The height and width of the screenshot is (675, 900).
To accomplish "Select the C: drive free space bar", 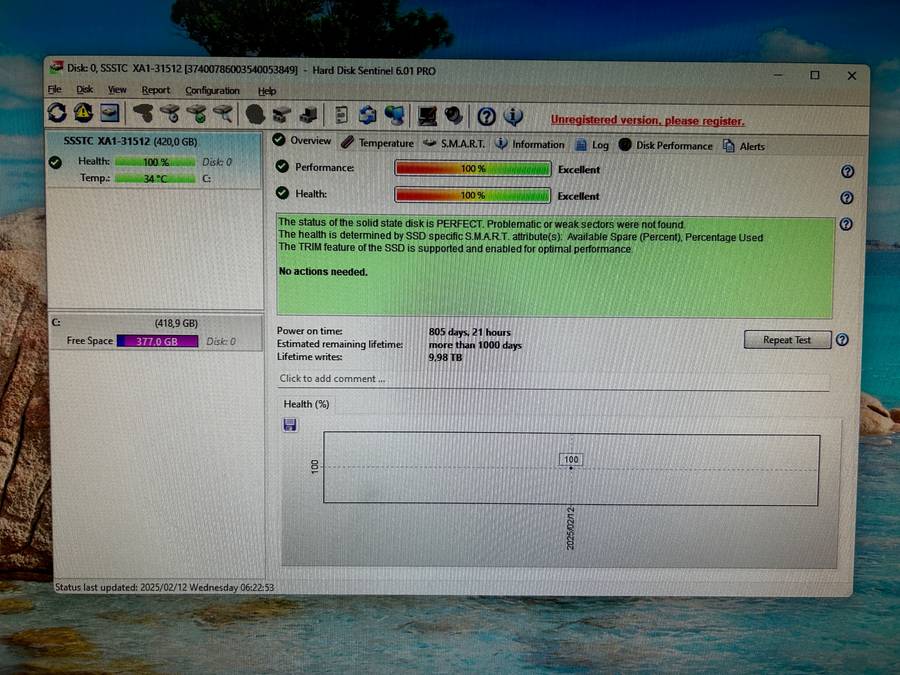I will 158,341.
